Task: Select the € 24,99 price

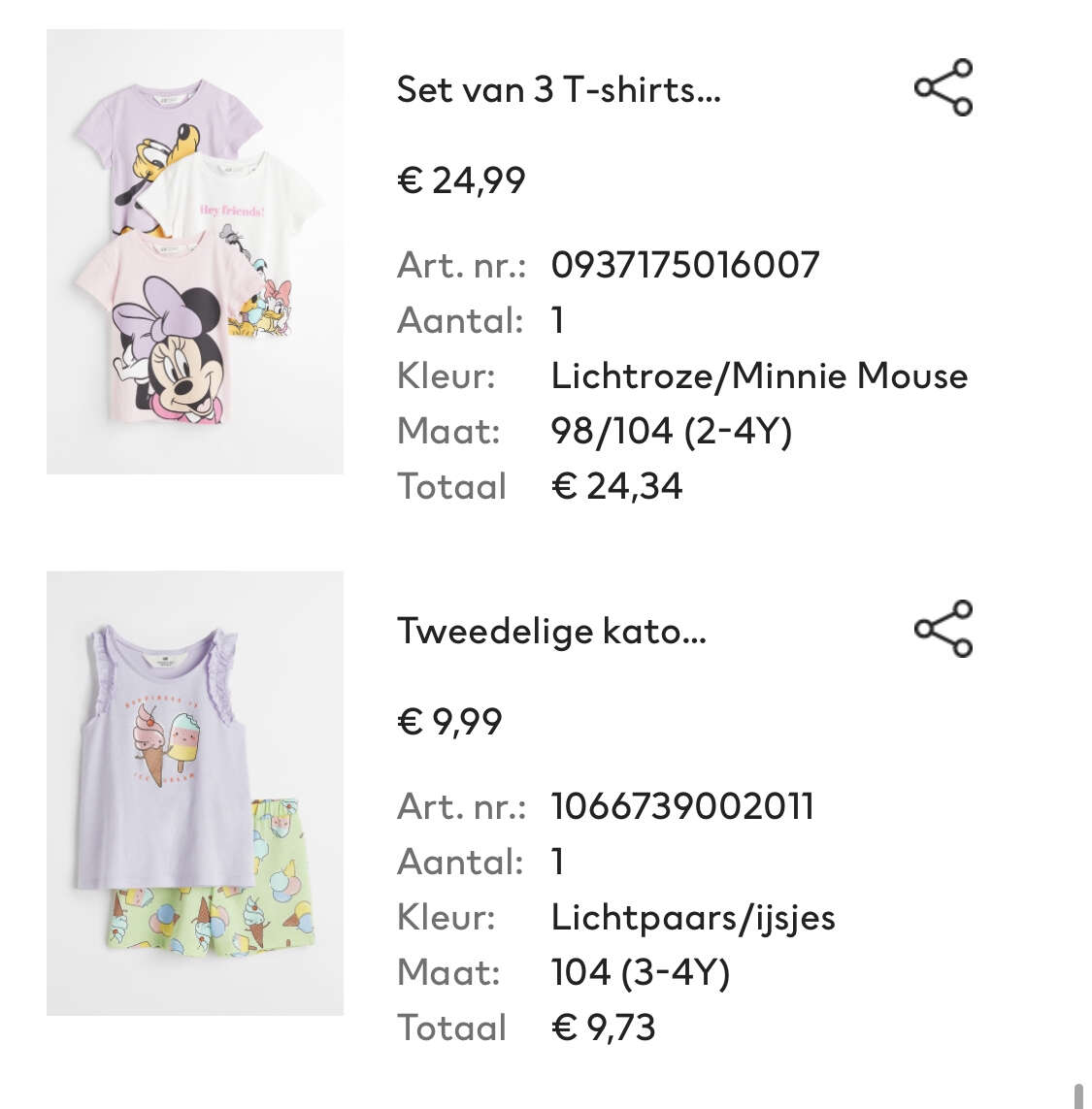Action: 461,180
